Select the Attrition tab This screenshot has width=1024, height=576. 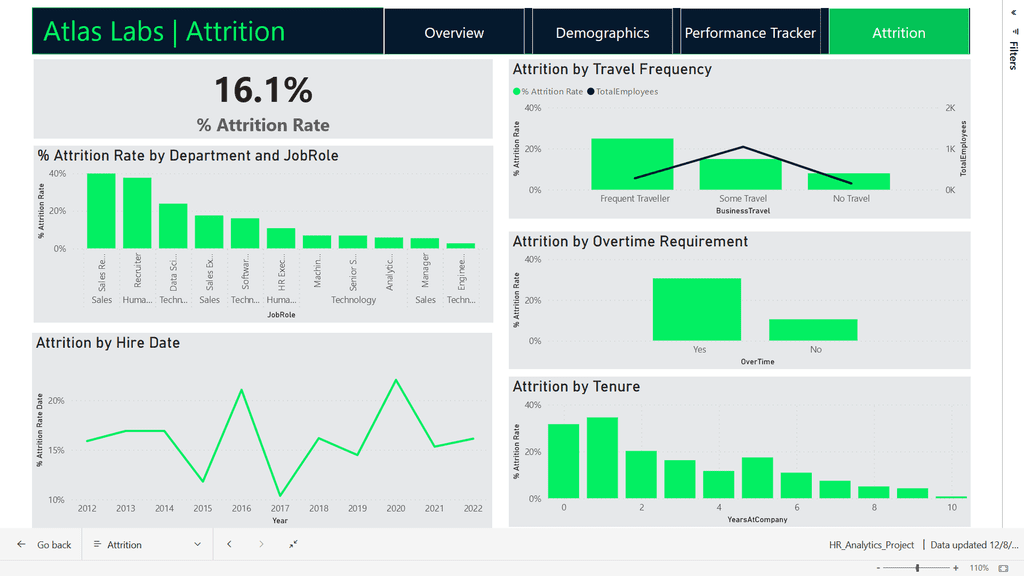[899, 33]
